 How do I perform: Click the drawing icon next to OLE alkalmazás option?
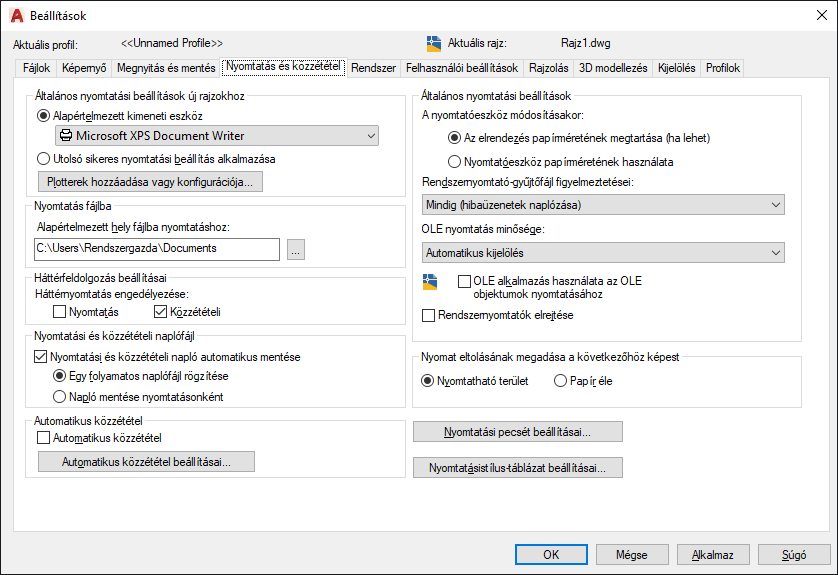tap(430, 282)
